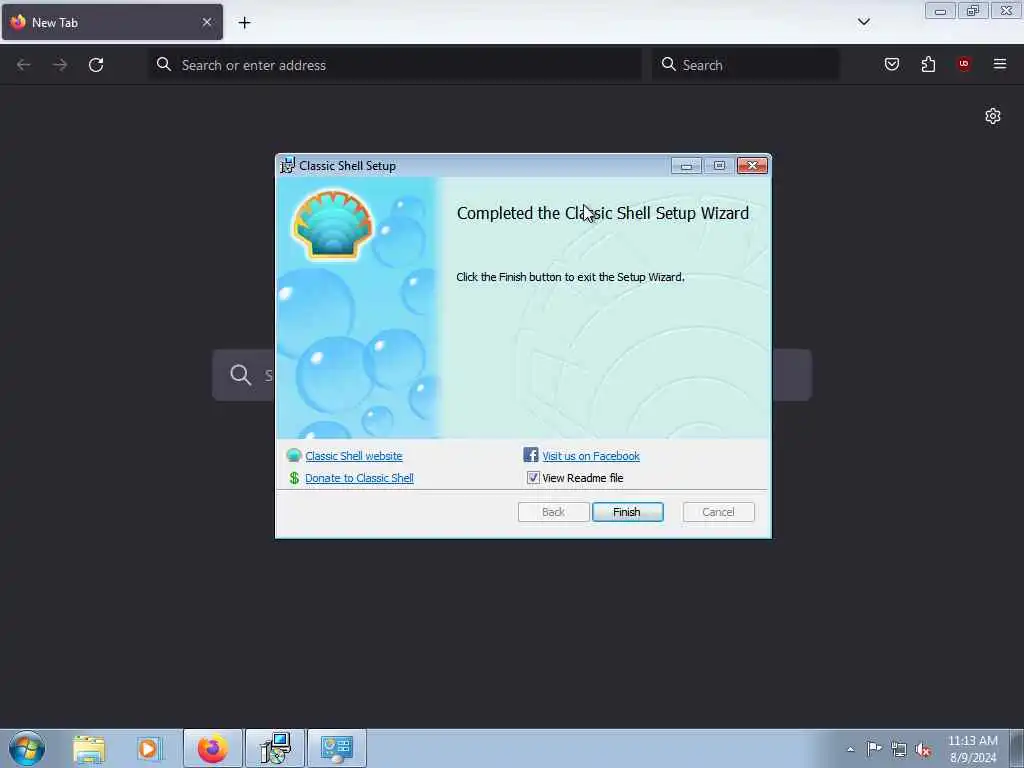Launch Windows Media Player from the taskbar
This screenshot has height=768, width=1024.
[x=148, y=748]
